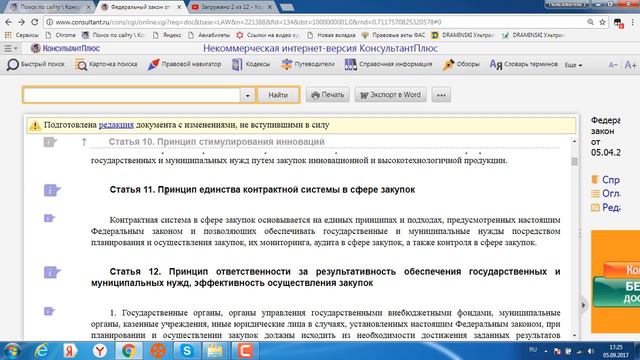Click the Найти button
The image size is (640, 360).
pos(278,95)
